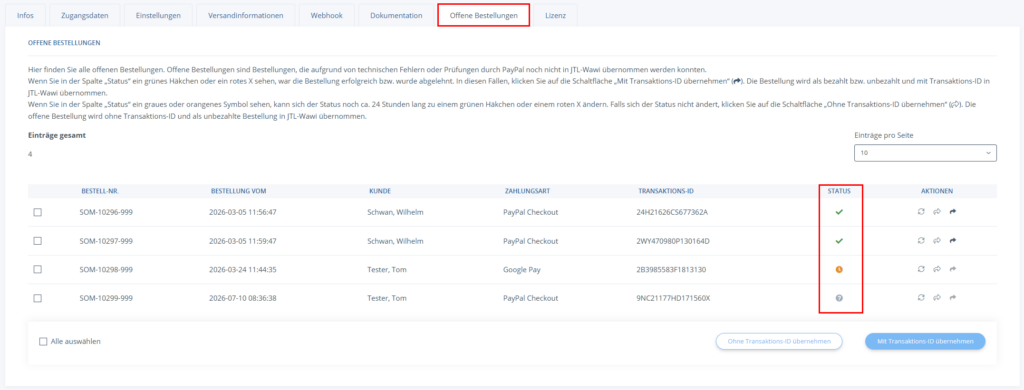Click green checkmark status of SOM-10296-999

pyautogui.click(x=839, y=212)
